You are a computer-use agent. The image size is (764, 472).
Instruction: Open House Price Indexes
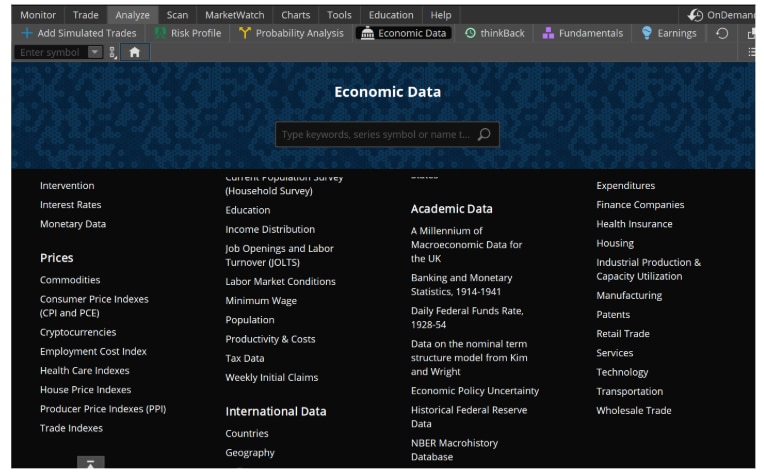(x=85, y=389)
